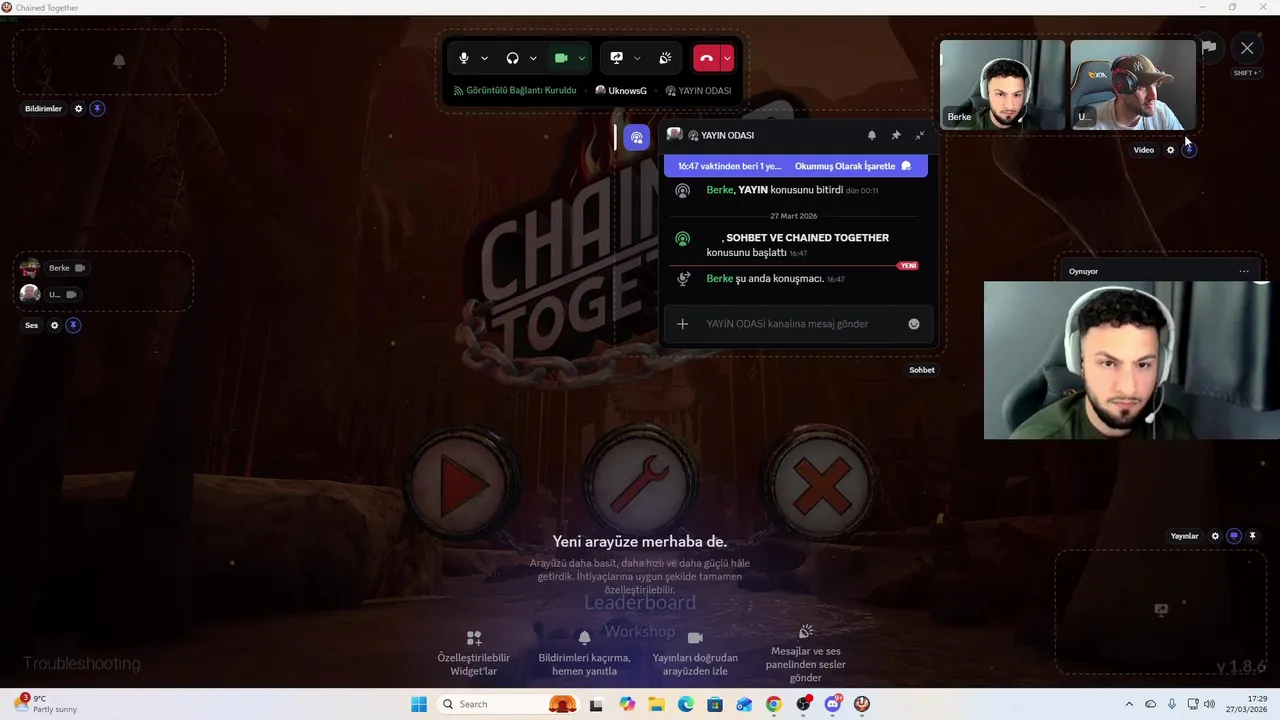1280x720 pixels.
Task: Click the Ses widget label
Action: point(32,325)
